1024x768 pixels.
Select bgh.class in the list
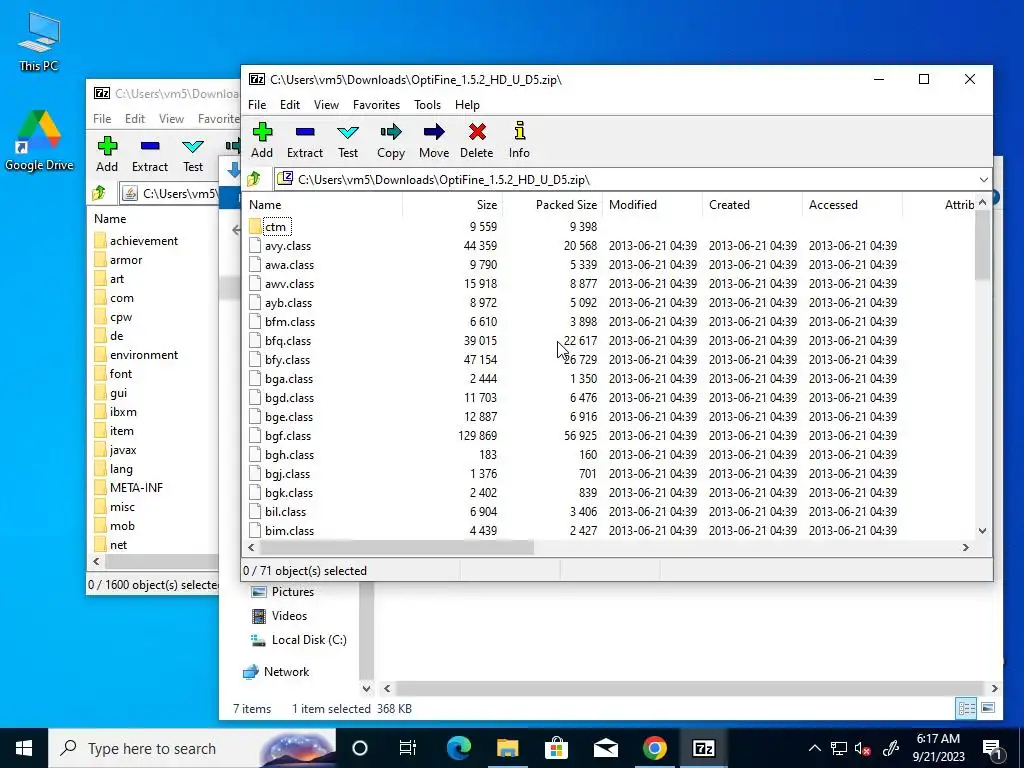[289, 455]
